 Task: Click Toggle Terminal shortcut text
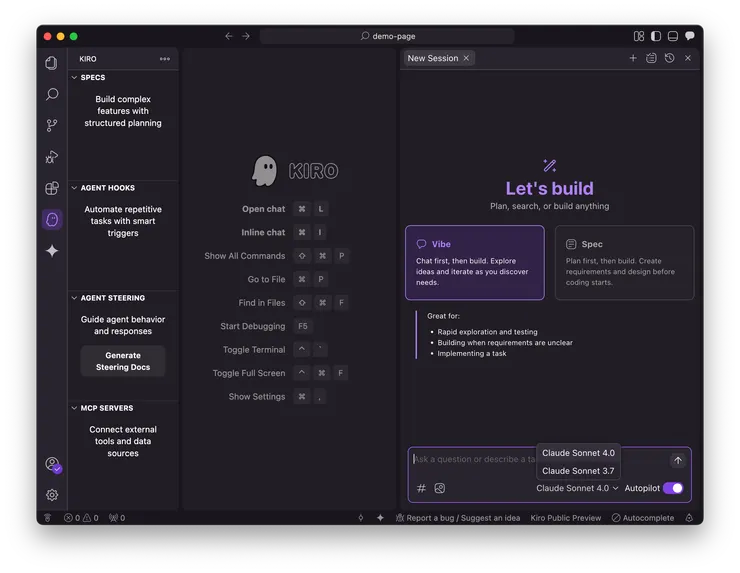[254, 350]
